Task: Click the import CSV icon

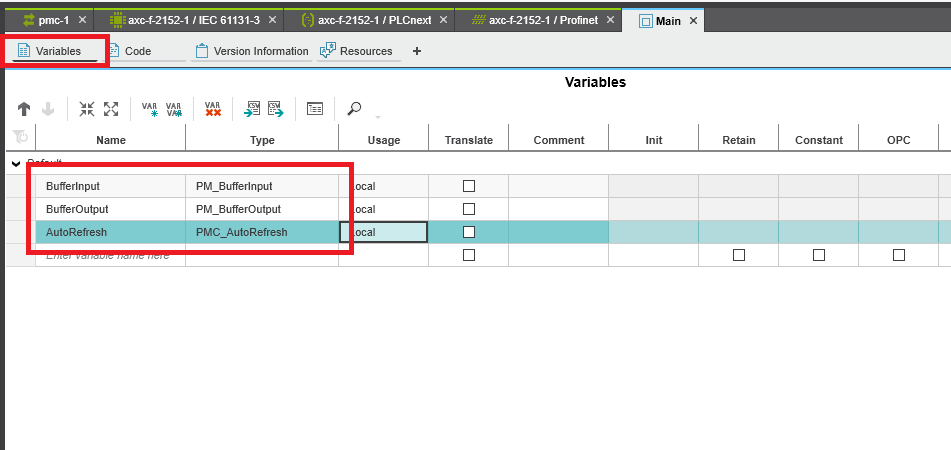Action: 252,109
